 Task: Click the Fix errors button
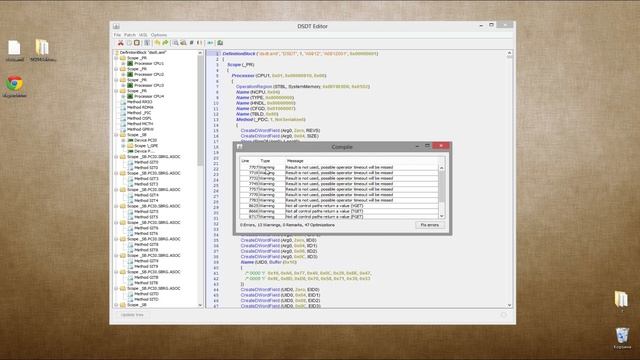pos(430,225)
